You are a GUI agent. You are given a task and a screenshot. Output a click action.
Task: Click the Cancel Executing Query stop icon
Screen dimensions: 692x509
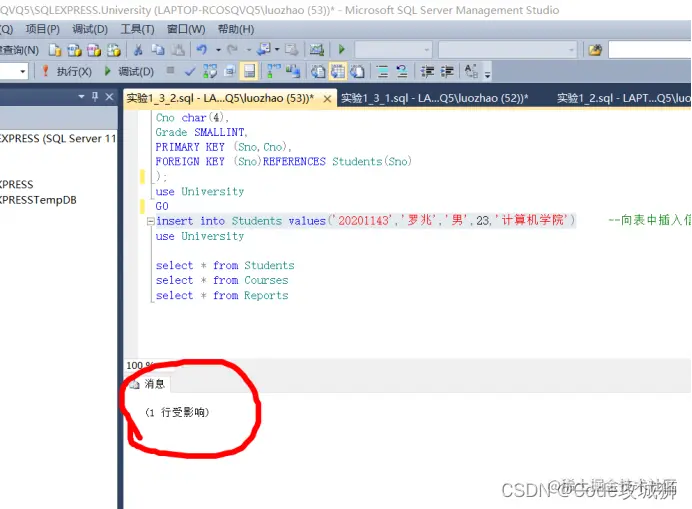(x=170, y=70)
